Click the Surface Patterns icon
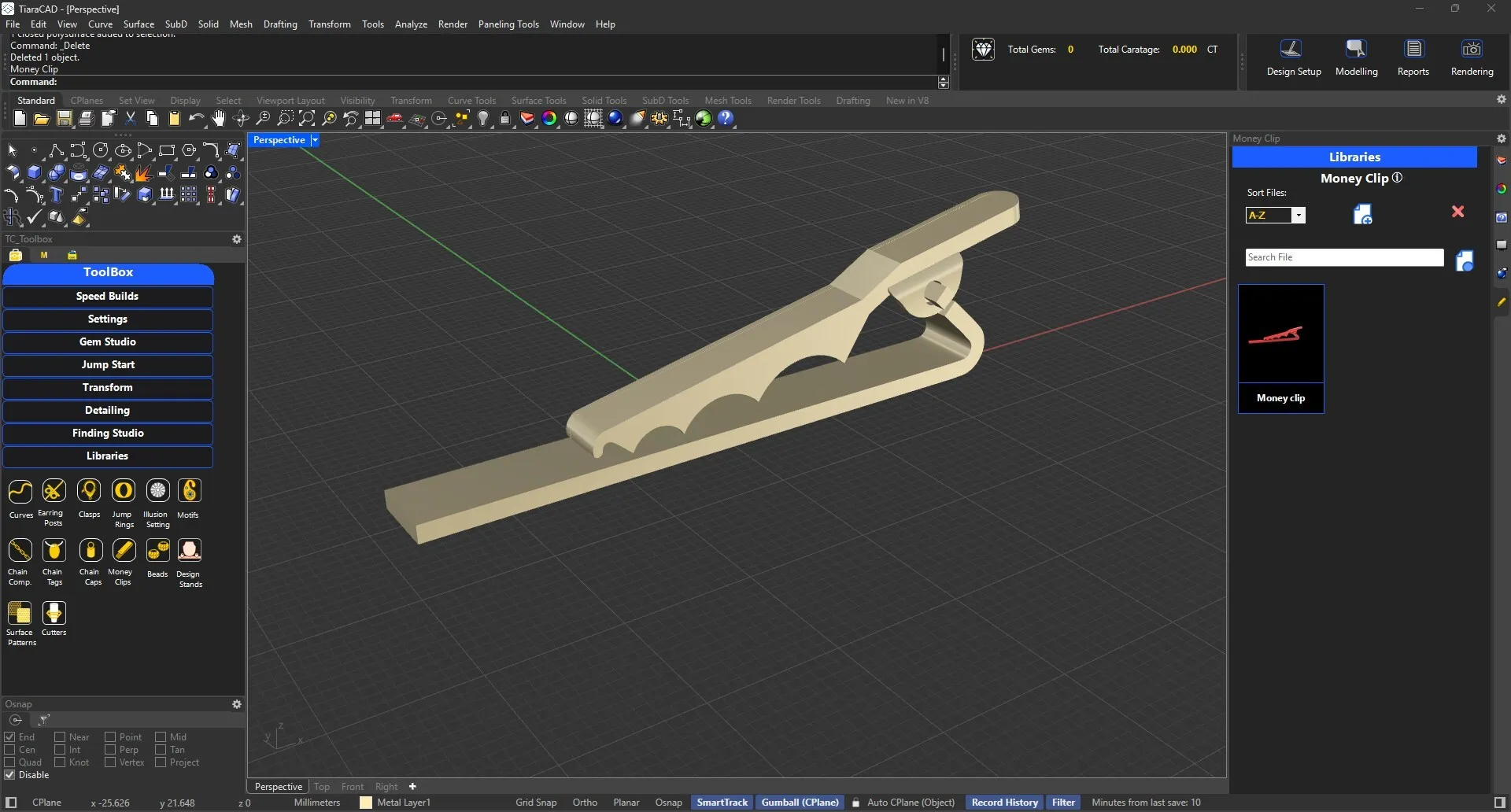The height and width of the screenshot is (812, 1511). (x=20, y=613)
